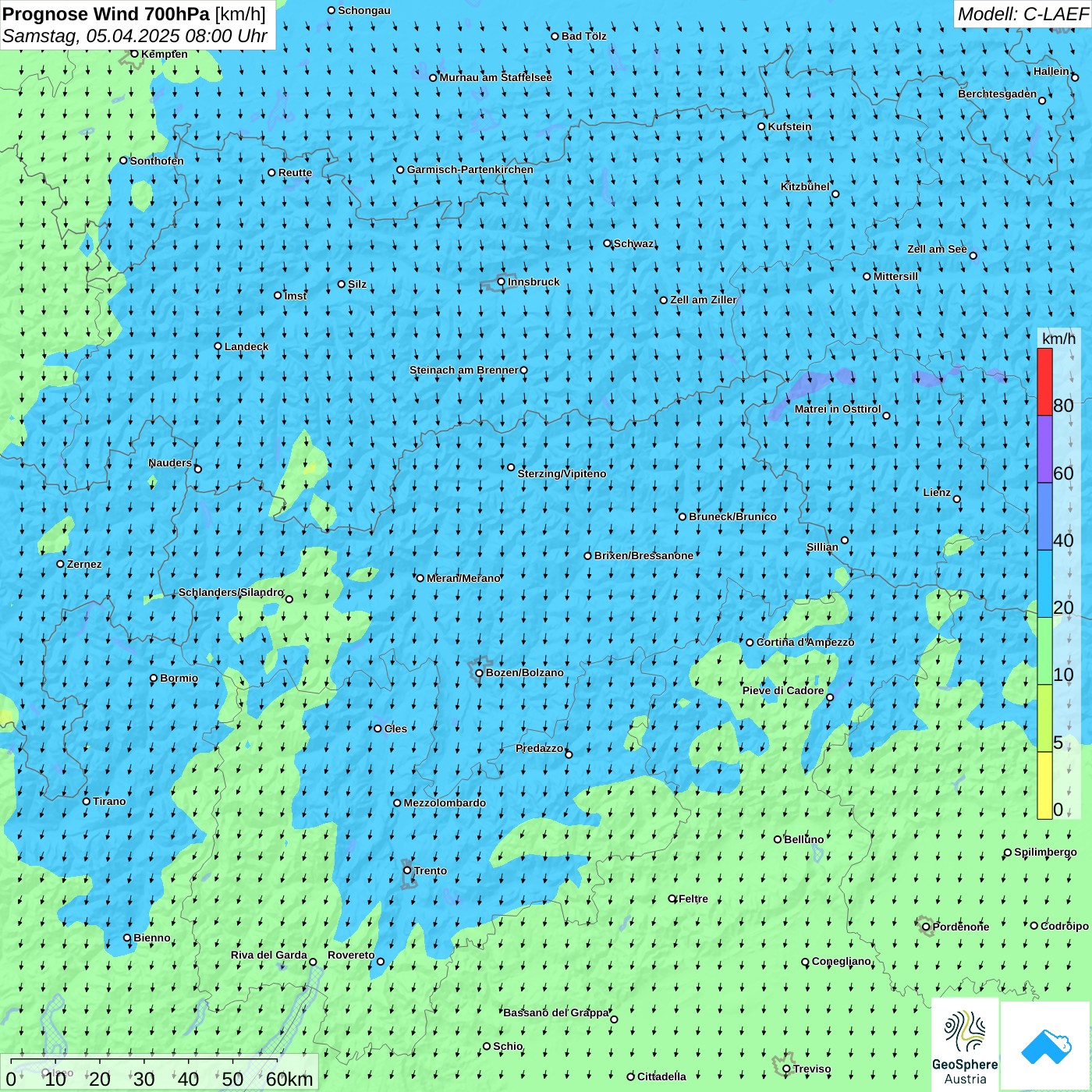Click the 'Silz' label

tap(357, 284)
